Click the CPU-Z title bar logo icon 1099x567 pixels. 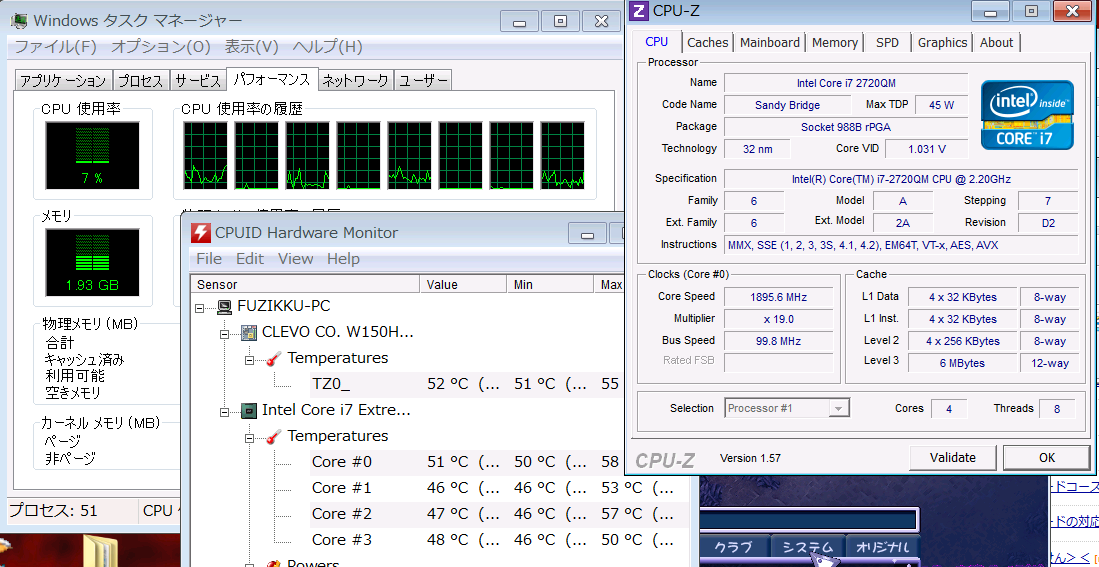pos(640,11)
